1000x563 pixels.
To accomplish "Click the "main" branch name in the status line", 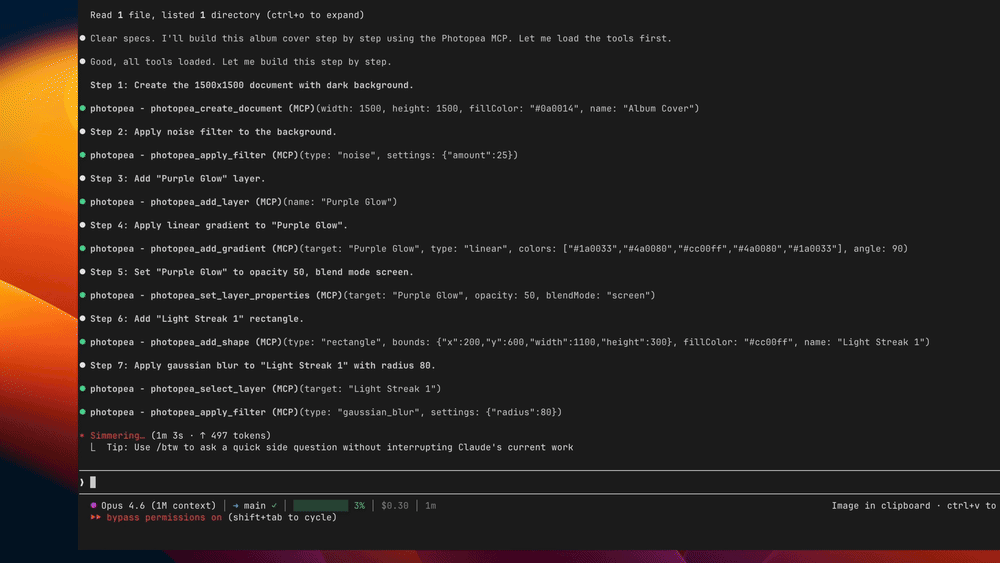I will (x=254, y=506).
